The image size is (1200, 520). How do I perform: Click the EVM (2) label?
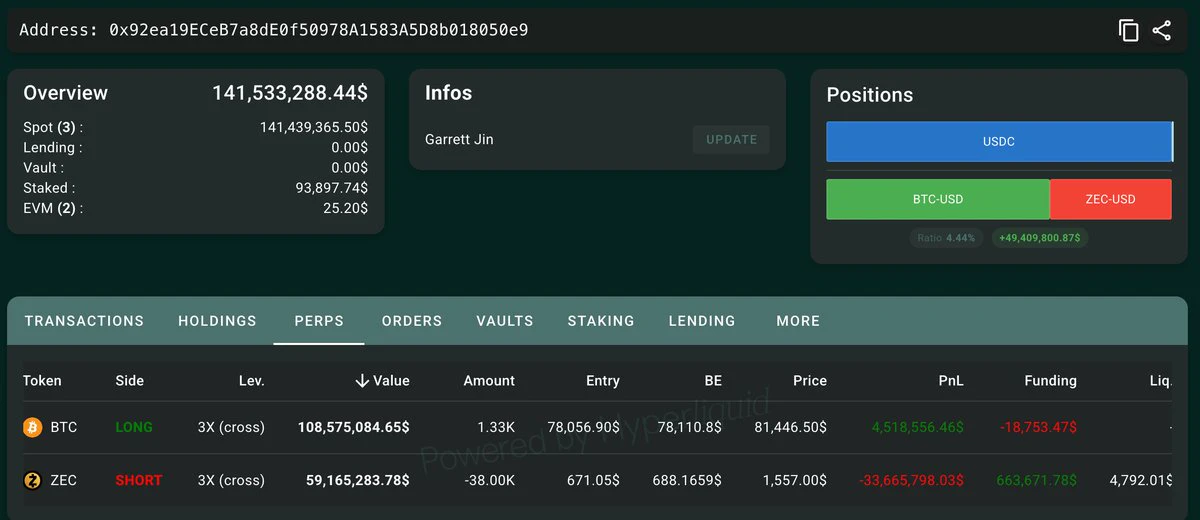[x=53, y=208]
